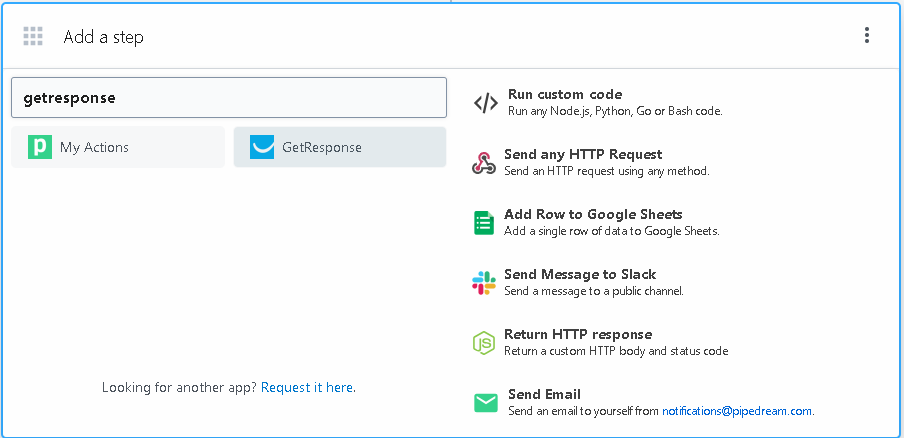Choose Add Row to Google Sheets
The image size is (904, 438).
(x=593, y=214)
